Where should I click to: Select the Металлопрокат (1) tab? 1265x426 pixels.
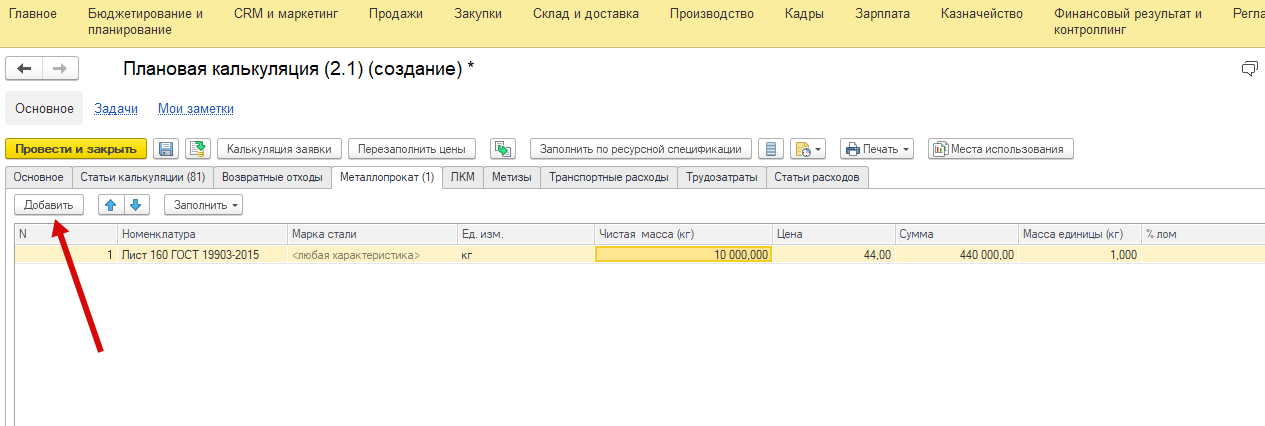tap(387, 178)
